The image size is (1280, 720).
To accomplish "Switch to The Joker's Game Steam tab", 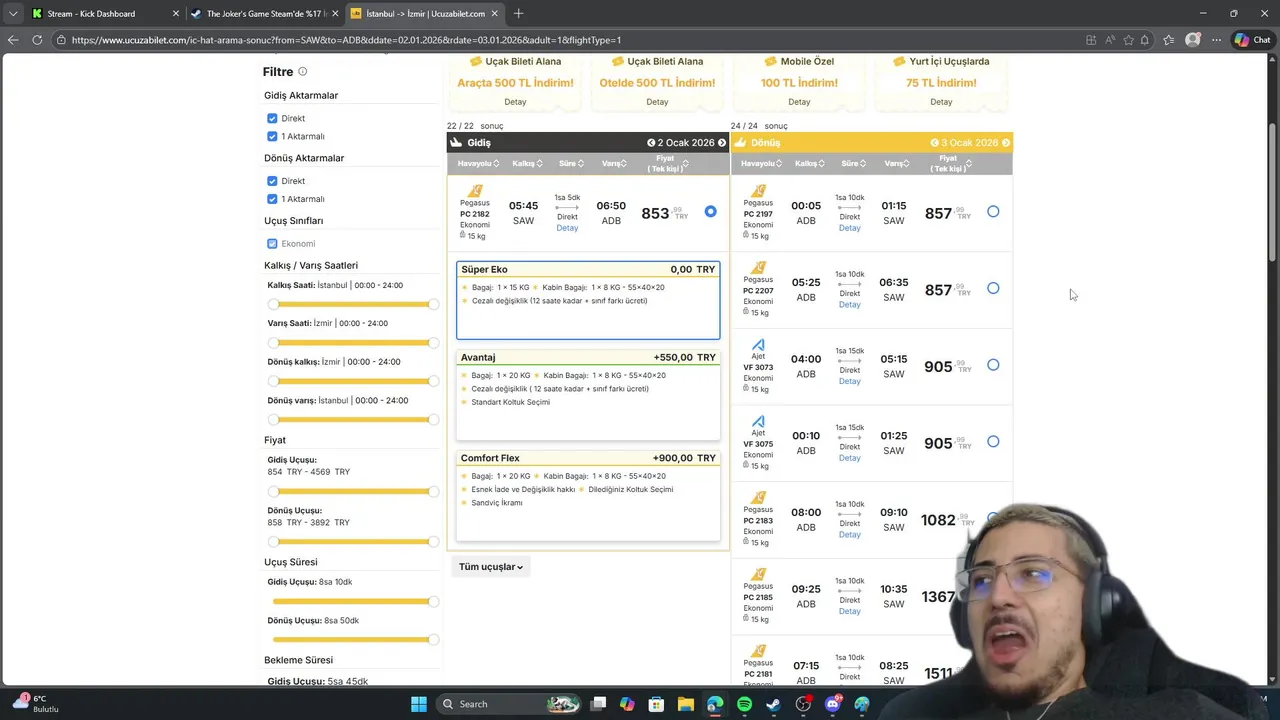I will [x=265, y=14].
